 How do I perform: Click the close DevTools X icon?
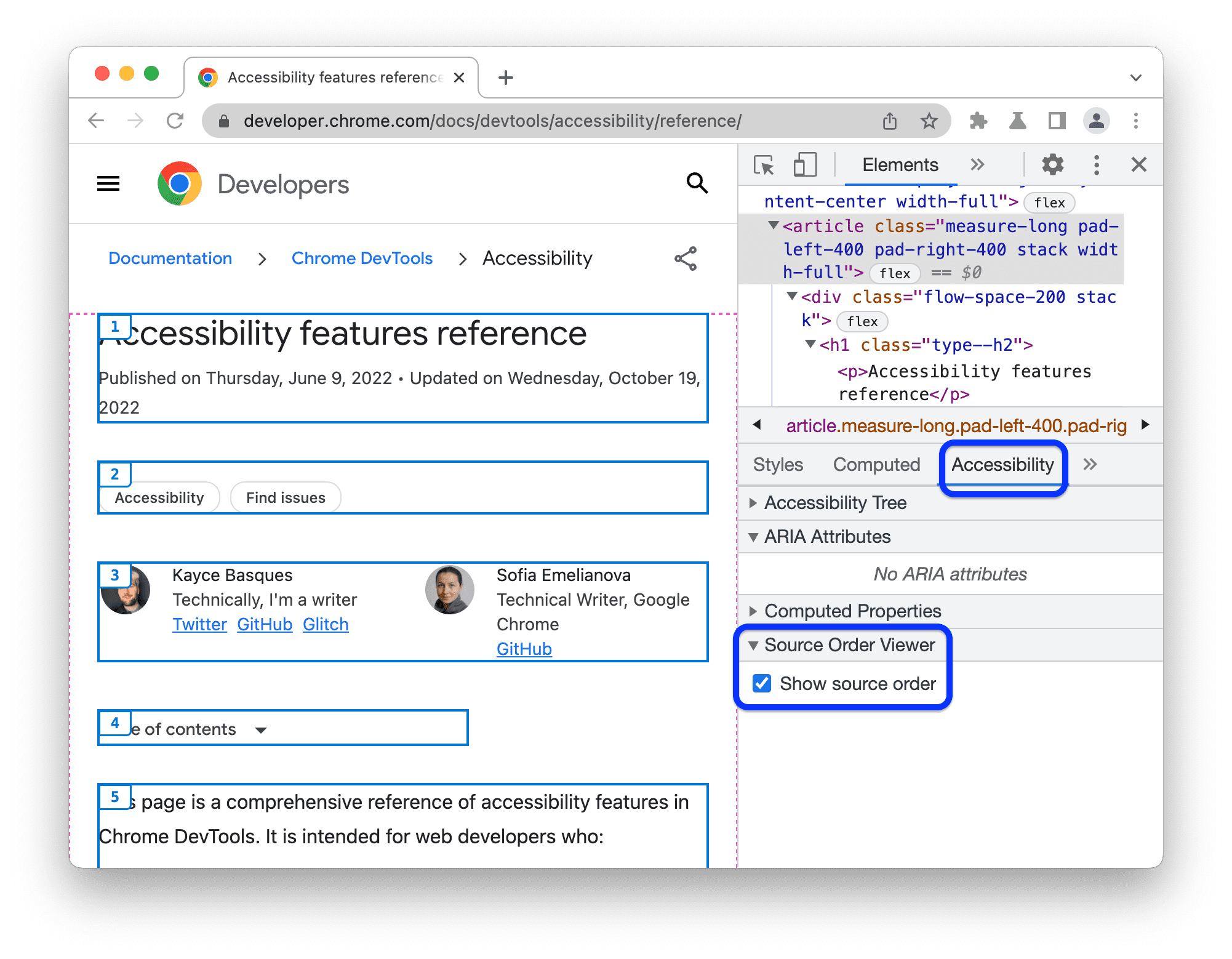pos(1139,166)
